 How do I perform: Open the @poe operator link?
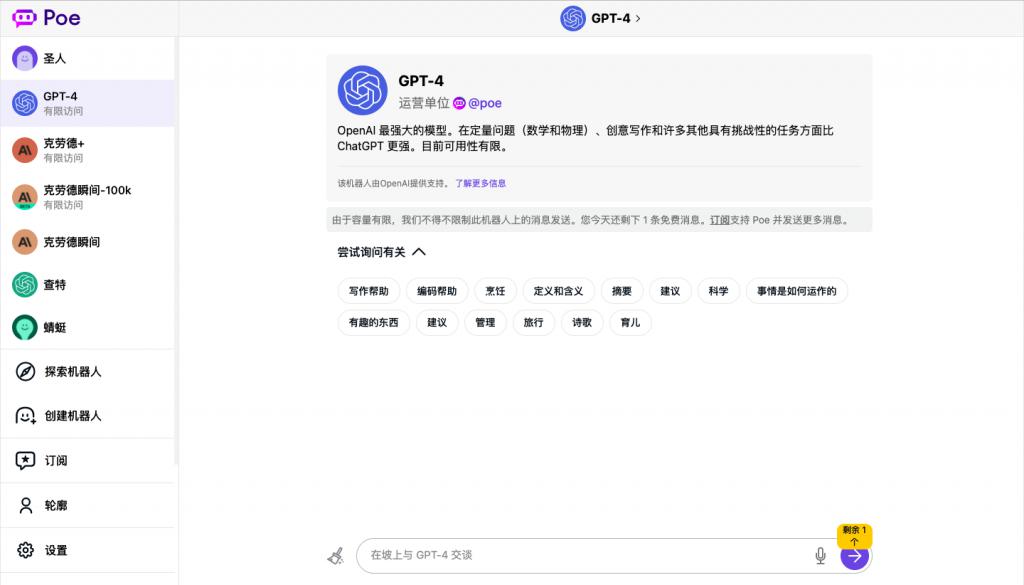(x=485, y=103)
